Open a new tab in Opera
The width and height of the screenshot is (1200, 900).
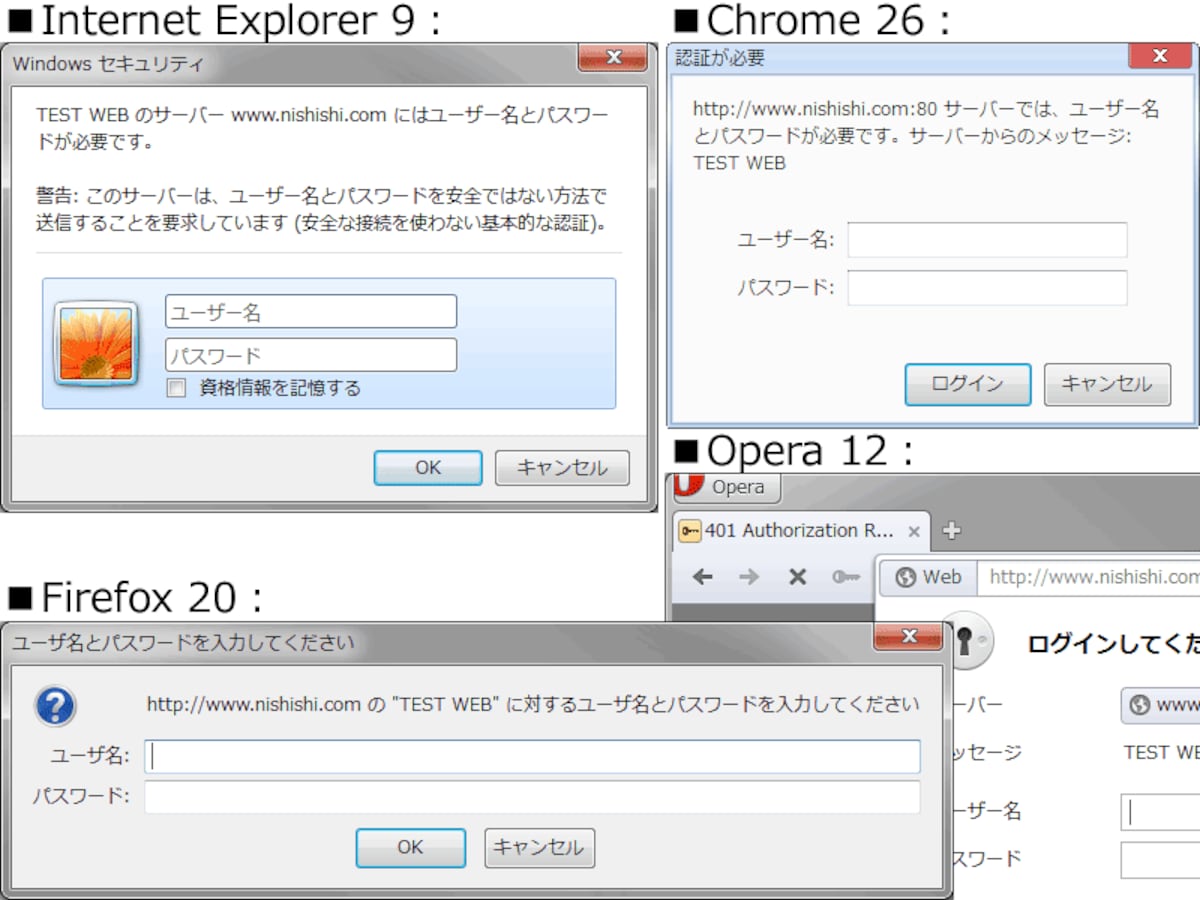pos(951,531)
